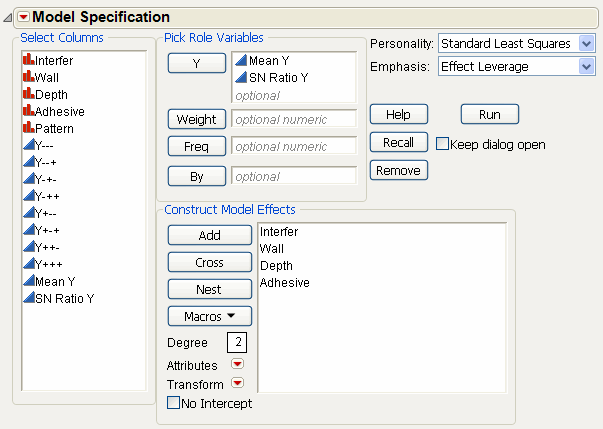Expand the Macros menu button
This screenshot has width=603, height=429.
(x=209, y=316)
